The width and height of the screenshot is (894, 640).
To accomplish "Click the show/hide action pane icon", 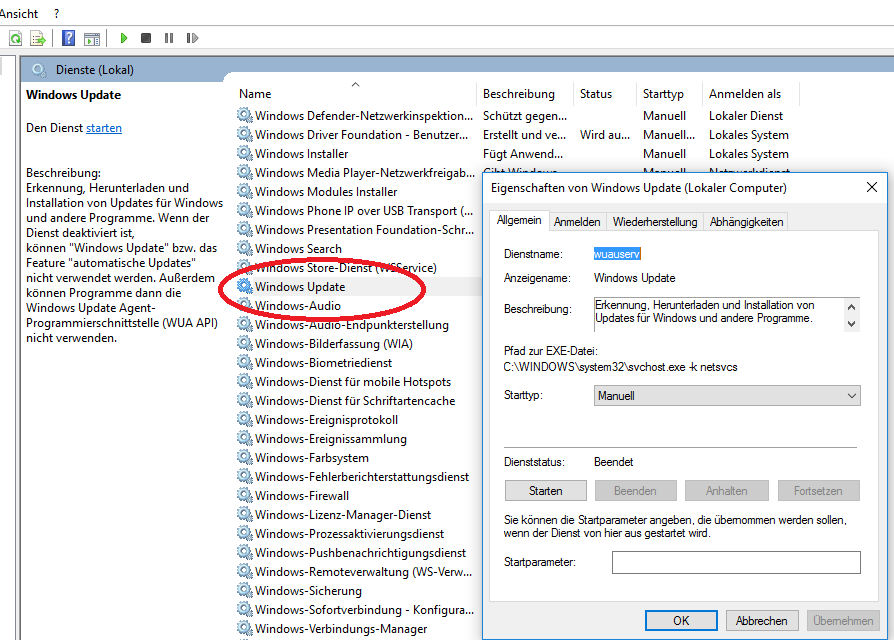I will point(92,38).
